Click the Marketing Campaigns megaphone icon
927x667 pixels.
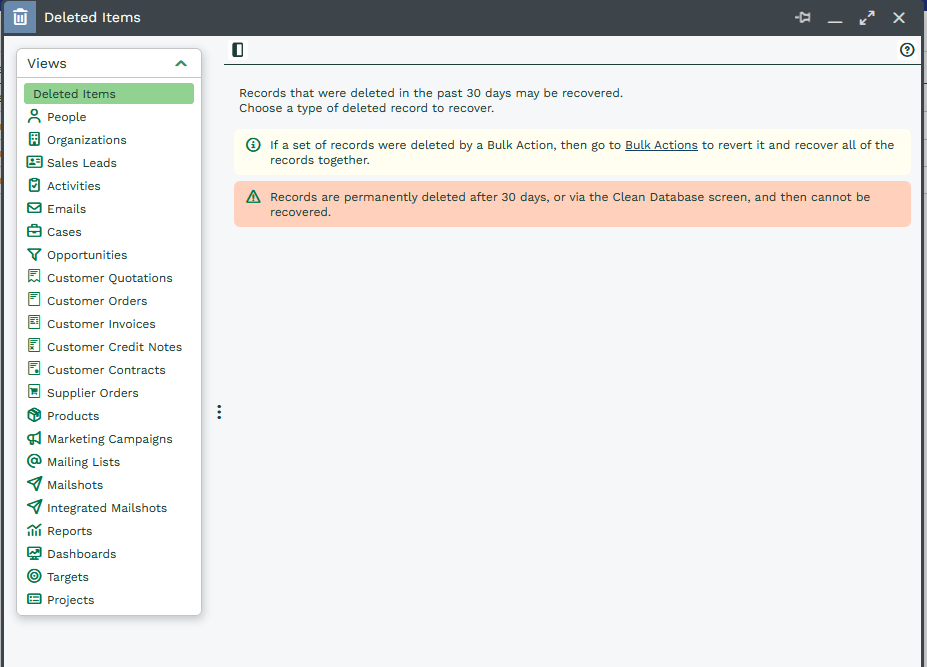point(34,439)
